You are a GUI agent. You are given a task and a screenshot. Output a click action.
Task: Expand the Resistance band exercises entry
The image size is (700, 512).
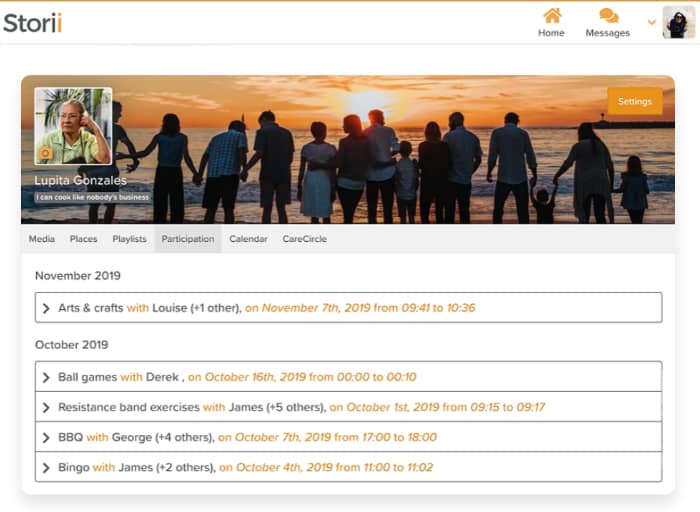(46, 407)
